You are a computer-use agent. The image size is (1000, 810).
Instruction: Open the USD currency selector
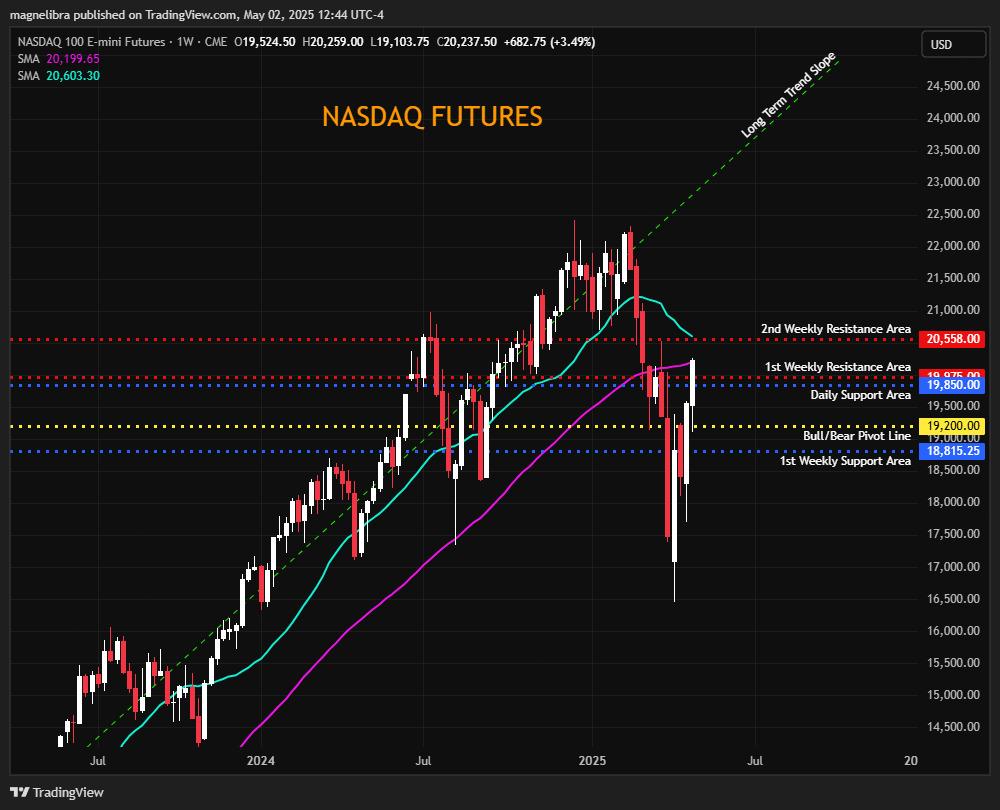point(953,45)
